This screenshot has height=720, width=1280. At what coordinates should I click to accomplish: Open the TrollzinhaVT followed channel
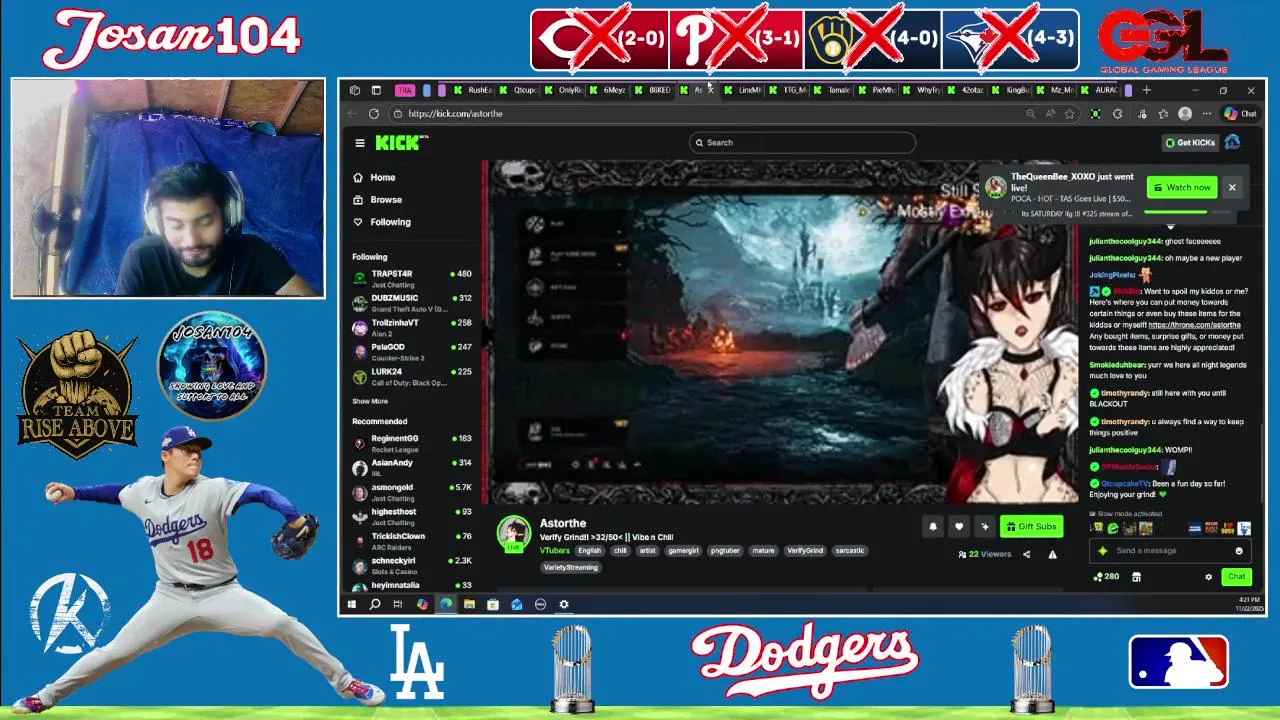[411, 326]
